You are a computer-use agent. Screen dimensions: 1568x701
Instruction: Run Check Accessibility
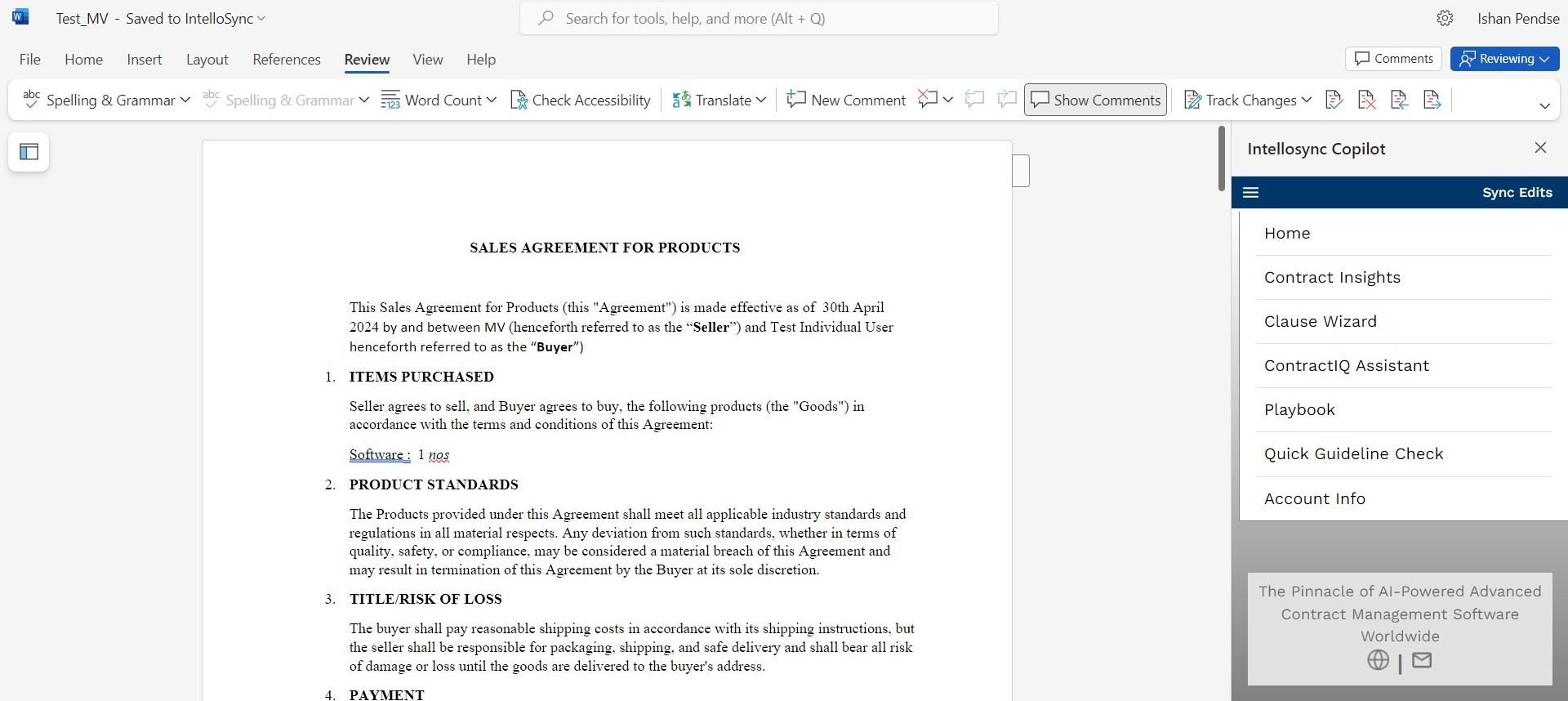pyautogui.click(x=581, y=100)
